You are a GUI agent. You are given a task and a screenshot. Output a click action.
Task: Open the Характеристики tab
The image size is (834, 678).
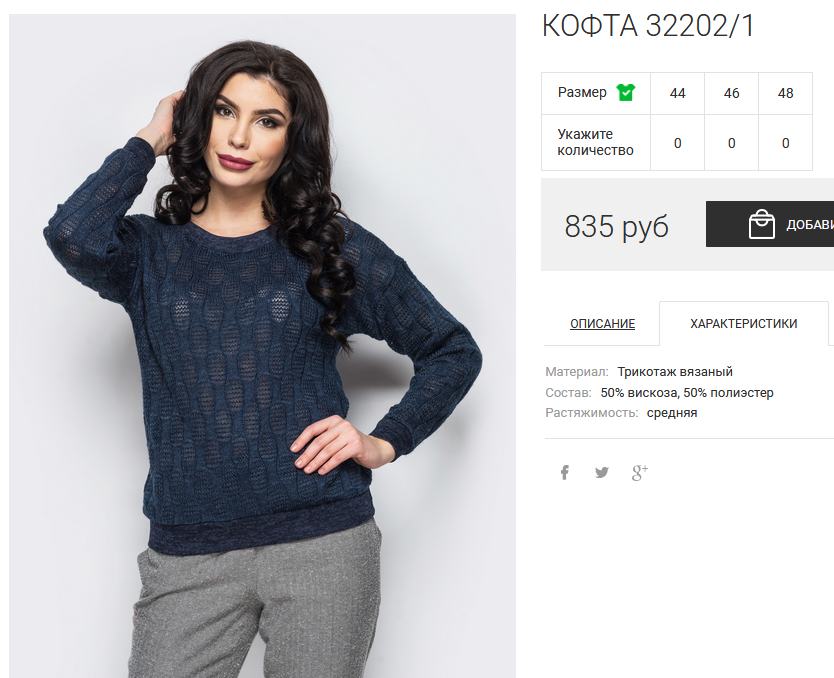pos(744,323)
